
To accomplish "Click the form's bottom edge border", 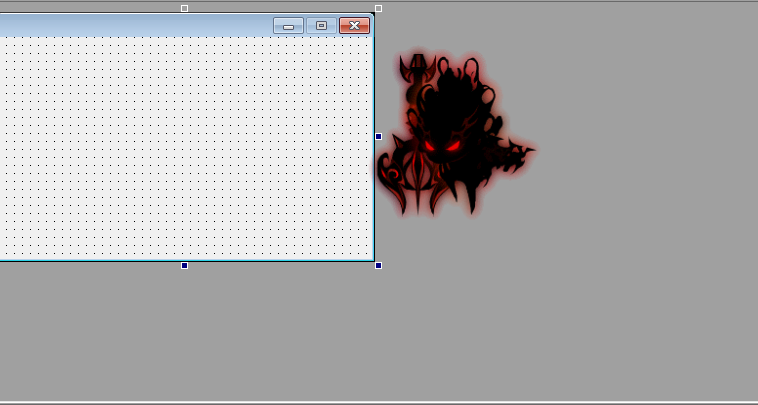I will (x=100, y=260).
